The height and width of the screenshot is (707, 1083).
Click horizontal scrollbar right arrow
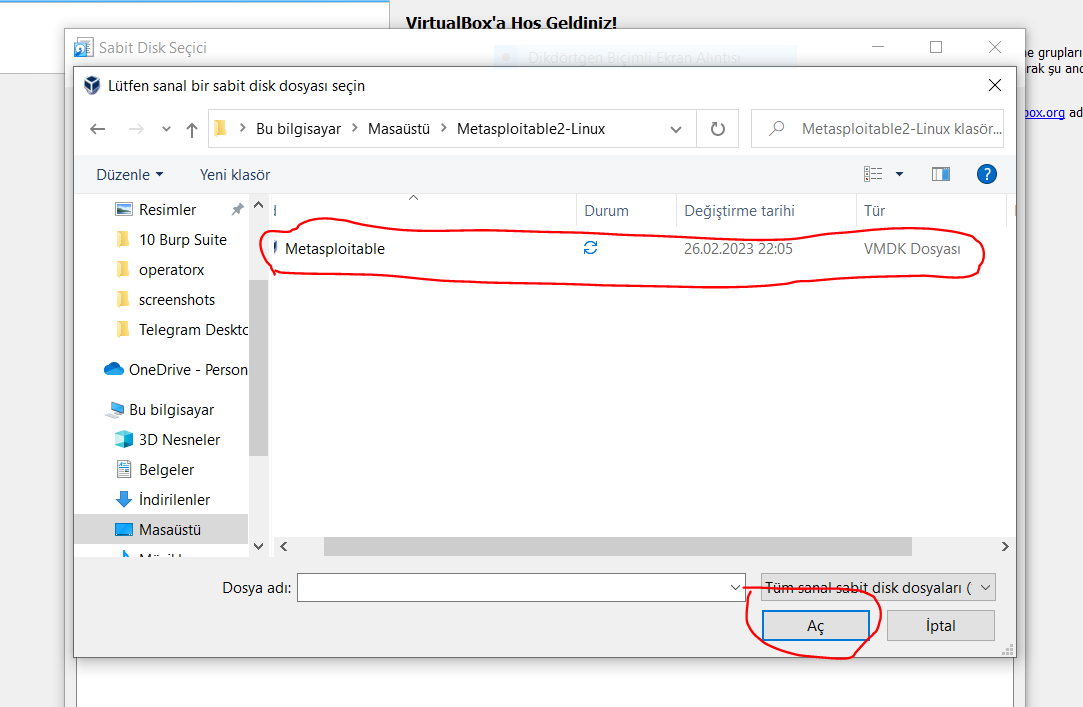point(1005,546)
